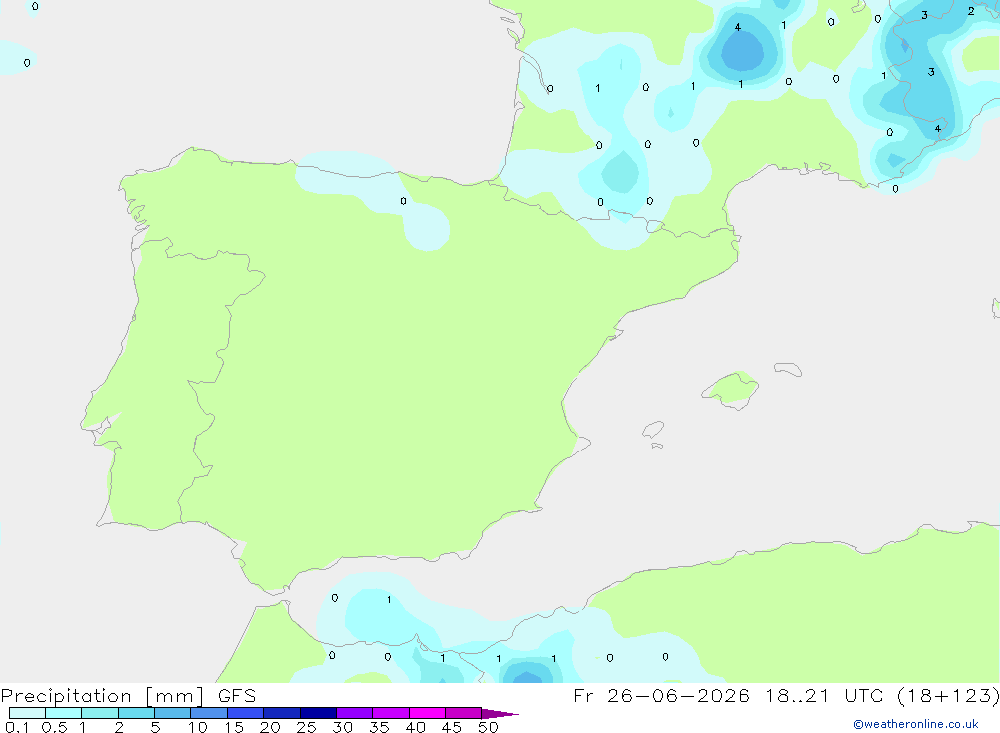Click the date "Fr 26-06-2026" text
1000x733 pixels.
coord(661,696)
